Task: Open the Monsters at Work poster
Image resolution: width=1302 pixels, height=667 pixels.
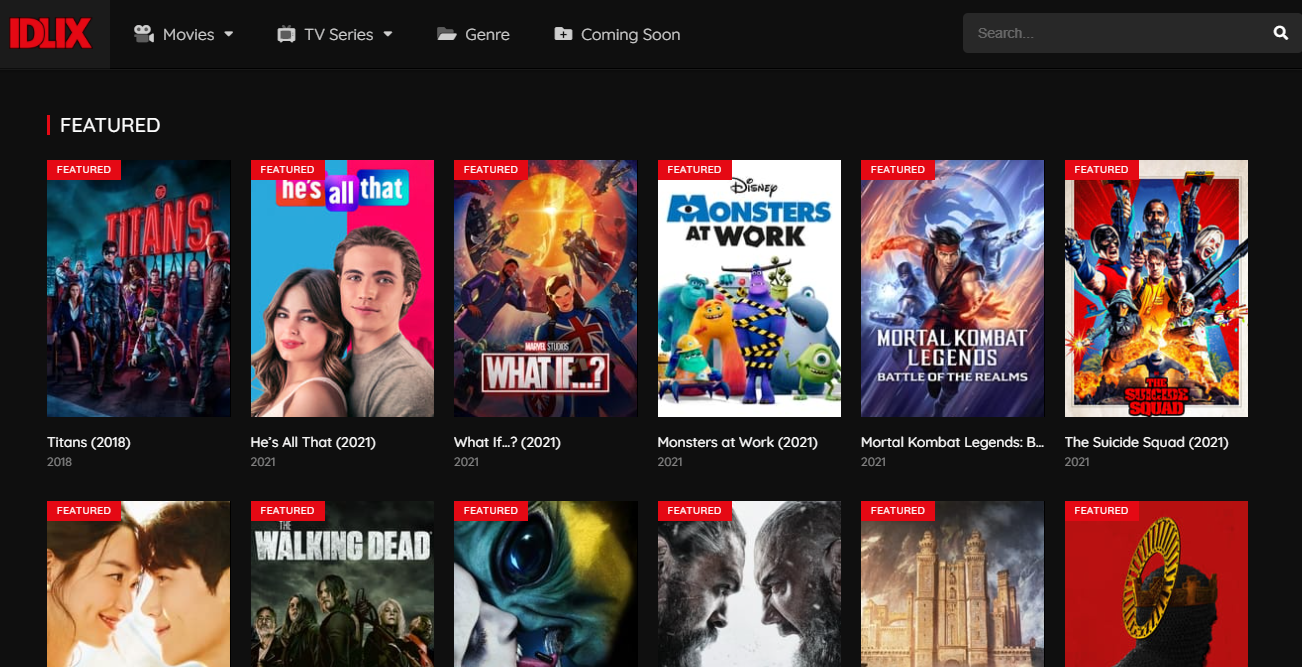Action: (749, 288)
